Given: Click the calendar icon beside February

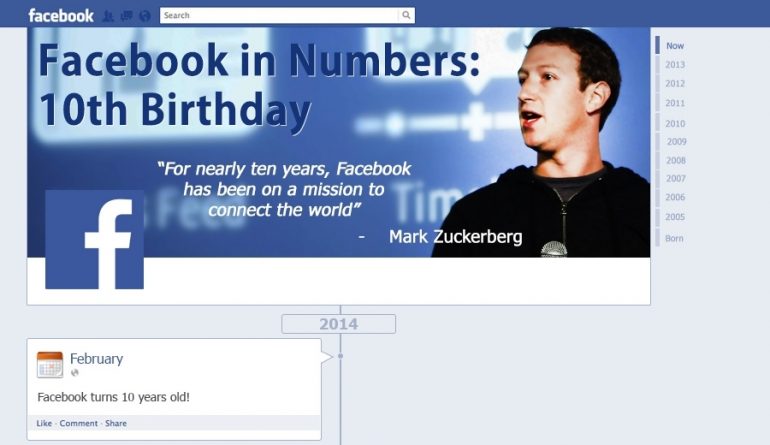Looking at the screenshot, I should pyautogui.click(x=50, y=364).
